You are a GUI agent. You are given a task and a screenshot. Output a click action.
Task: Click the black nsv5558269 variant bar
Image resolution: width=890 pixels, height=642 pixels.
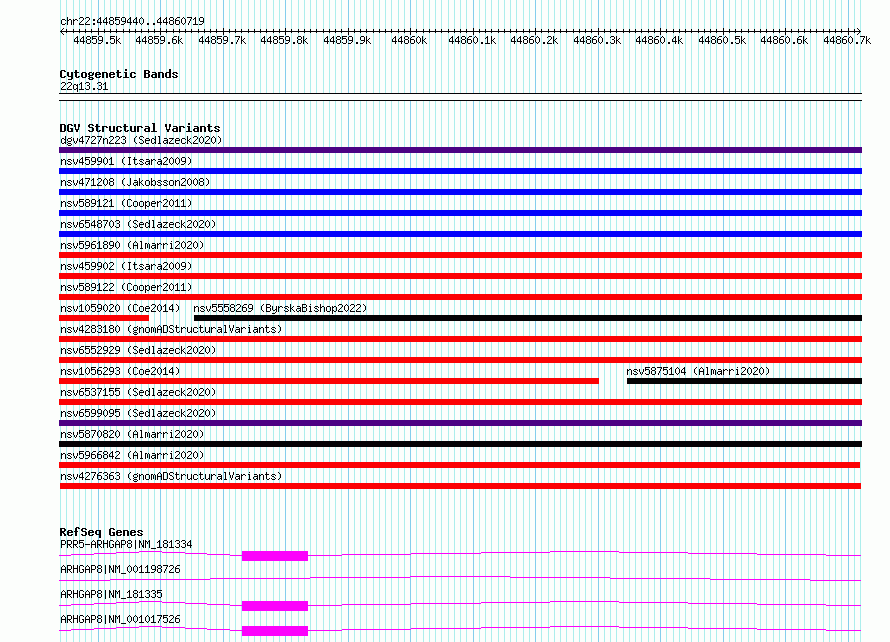pos(528,318)
